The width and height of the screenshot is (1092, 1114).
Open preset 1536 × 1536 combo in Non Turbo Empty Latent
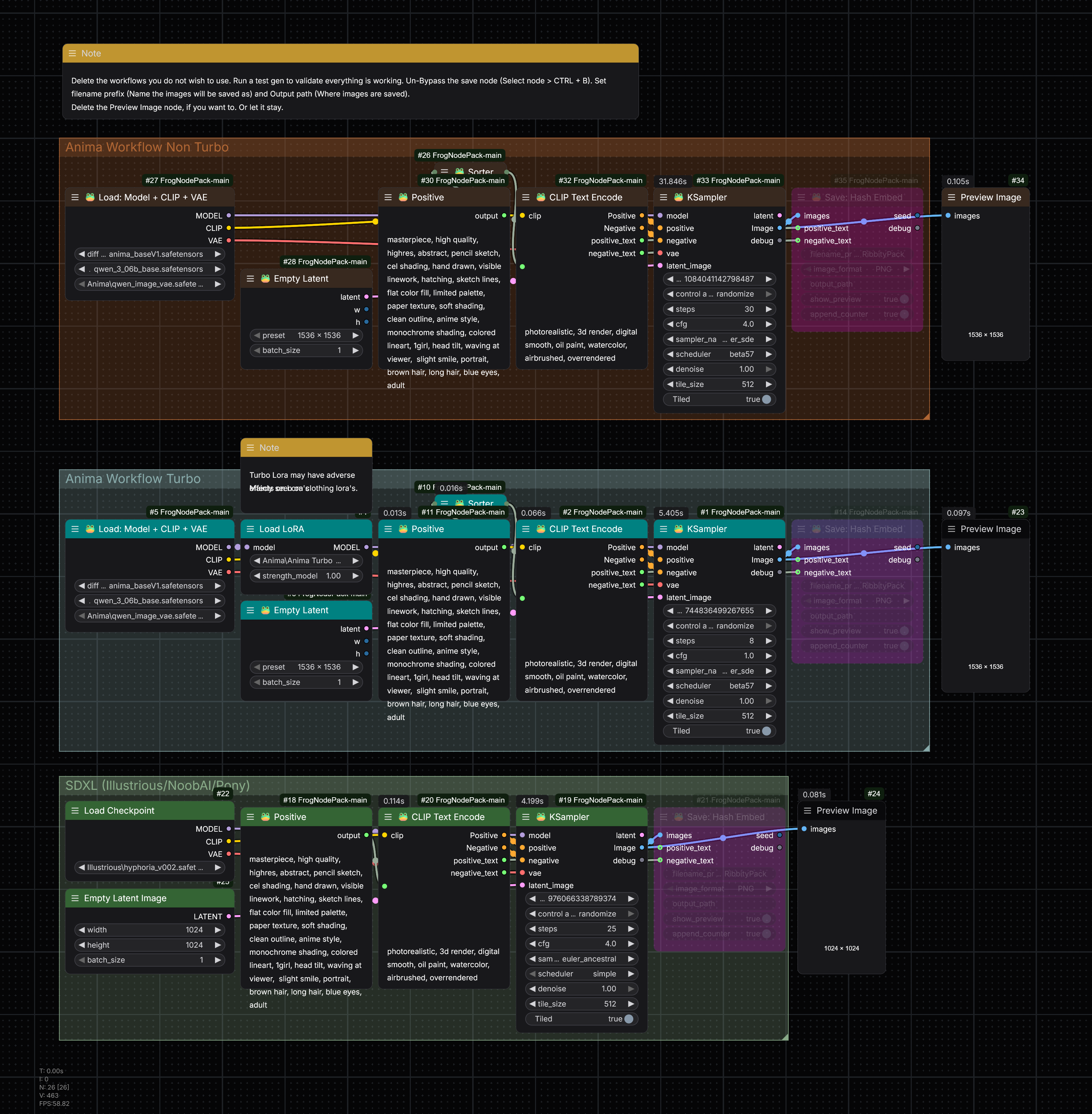tap(306, 336)
